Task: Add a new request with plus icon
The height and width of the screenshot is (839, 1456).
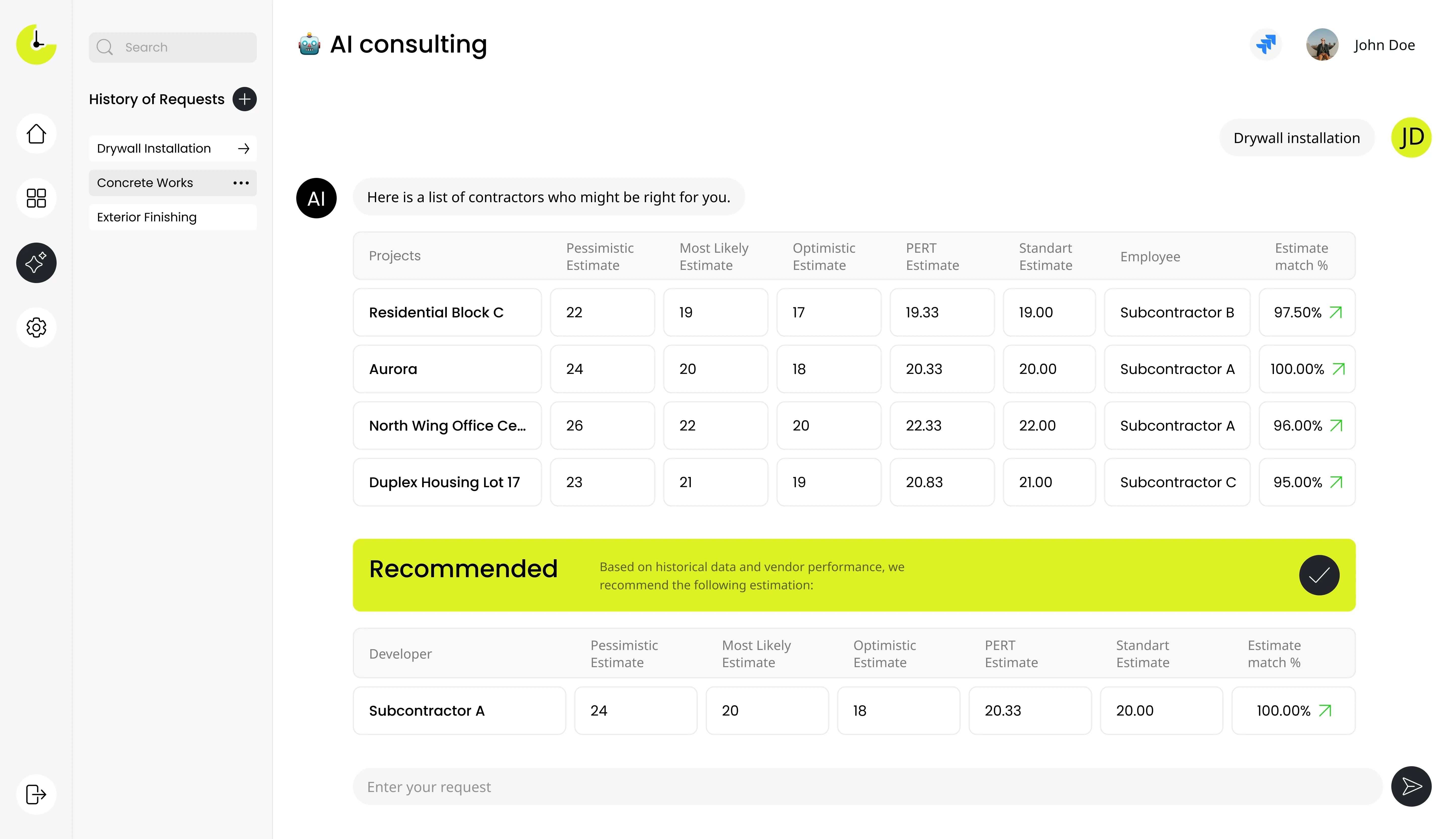Action: click(244, 99)
